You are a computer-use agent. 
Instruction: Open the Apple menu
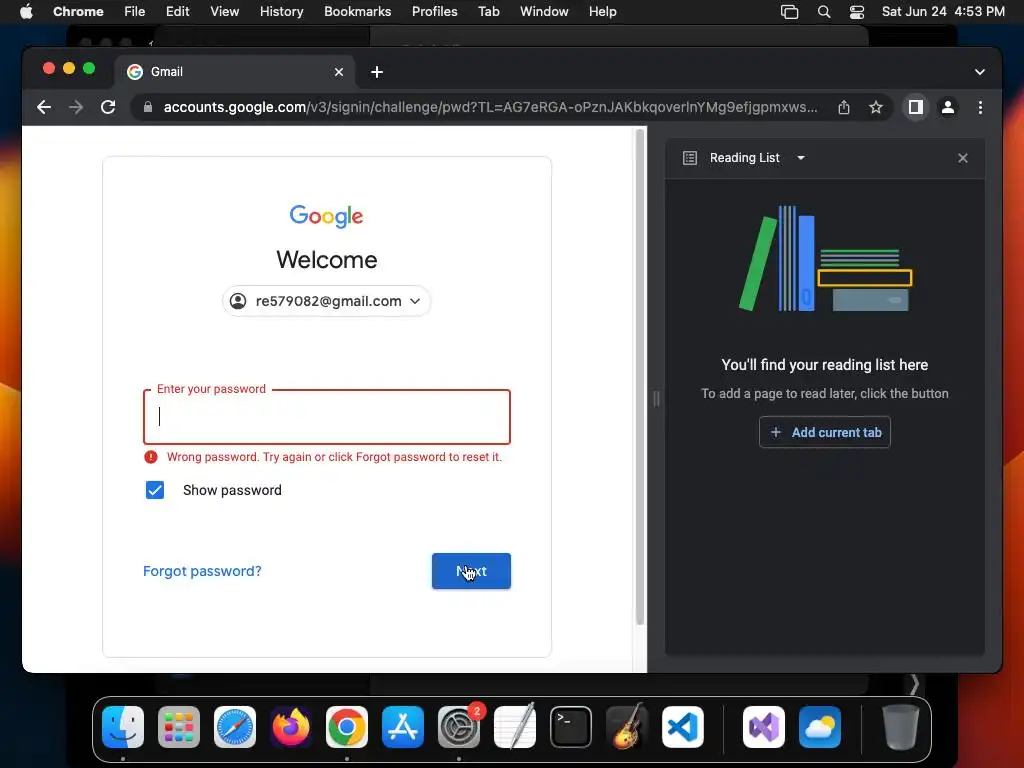point(26,12)
